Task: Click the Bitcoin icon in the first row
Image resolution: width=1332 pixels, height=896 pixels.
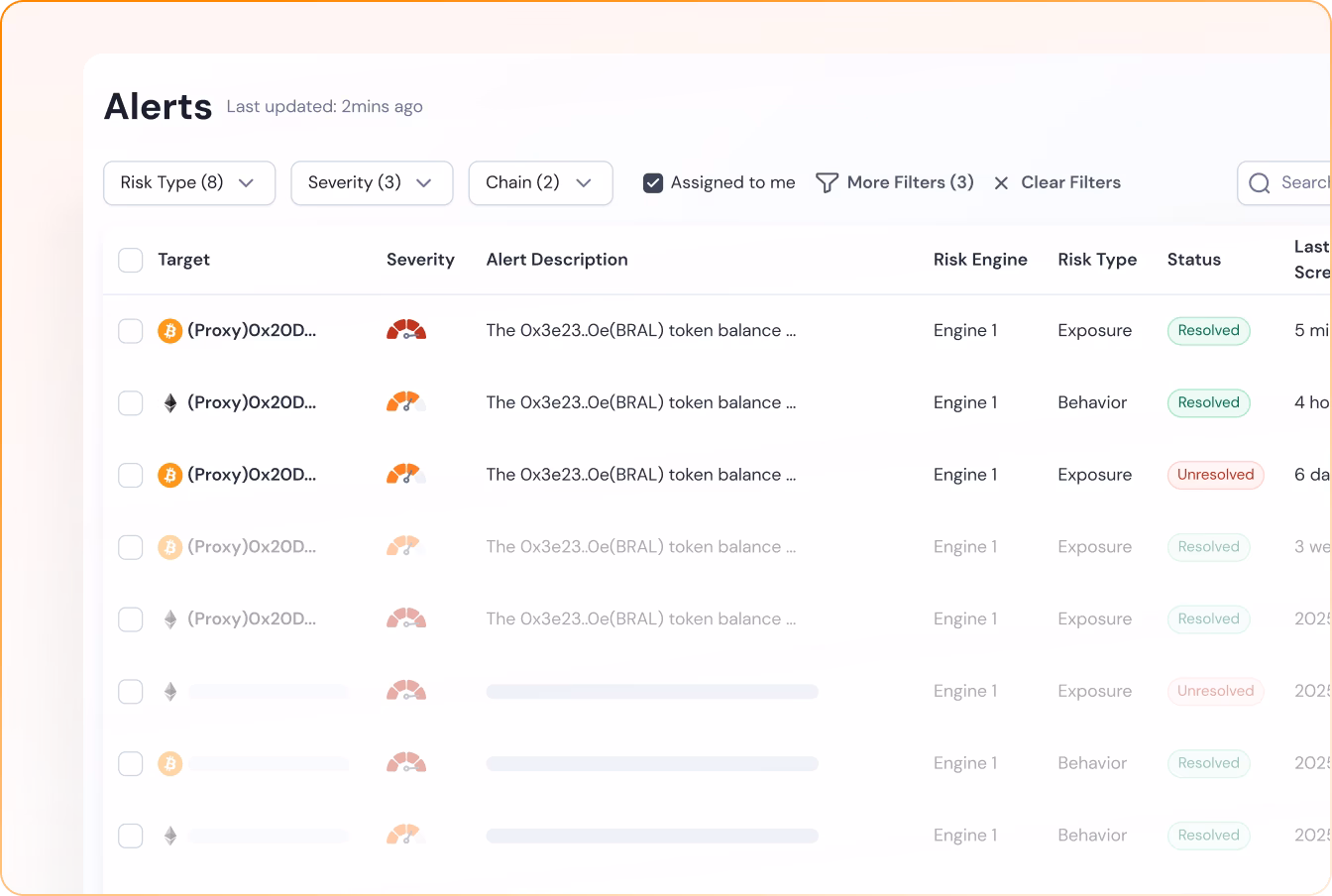Action: (170, 331)
